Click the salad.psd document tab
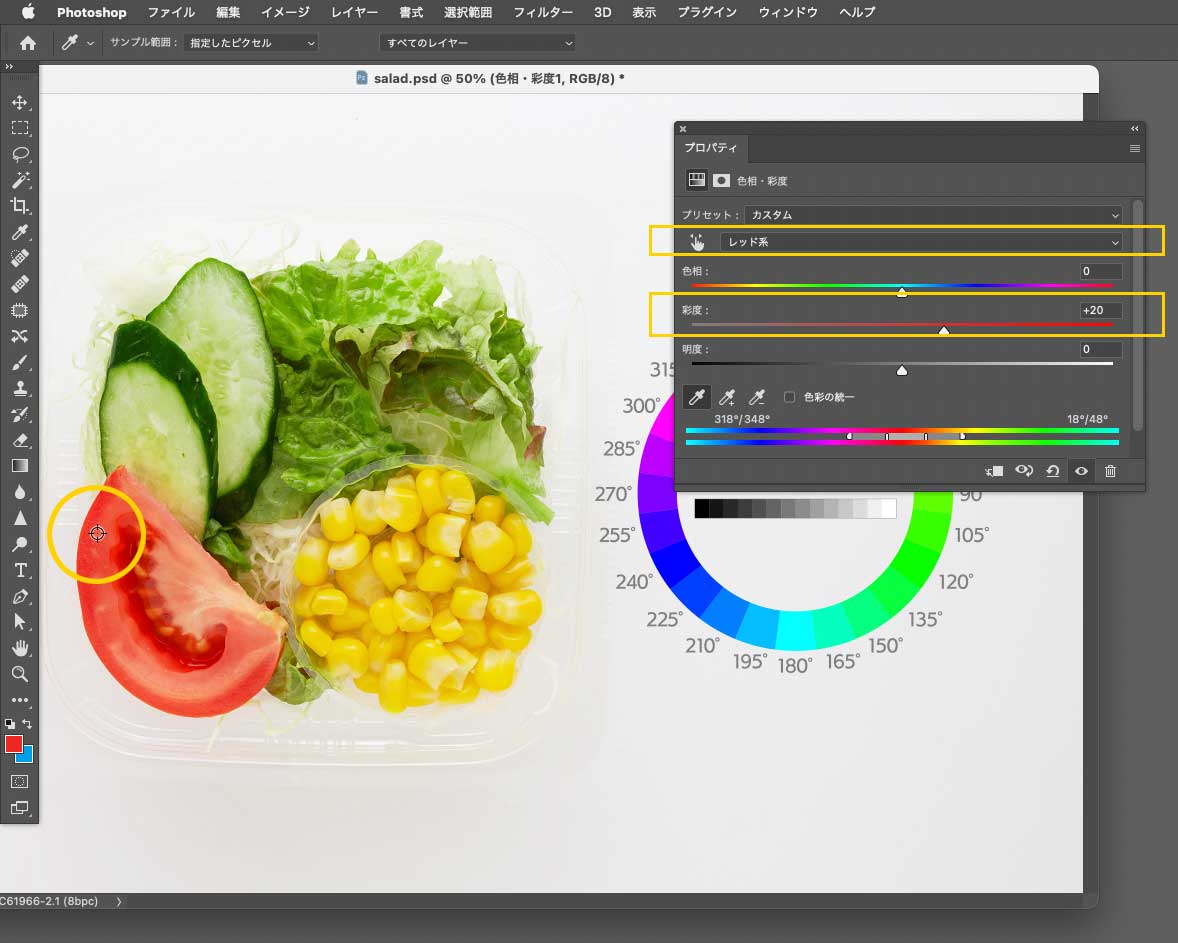The image size is (1178, 943). [490, 78]
